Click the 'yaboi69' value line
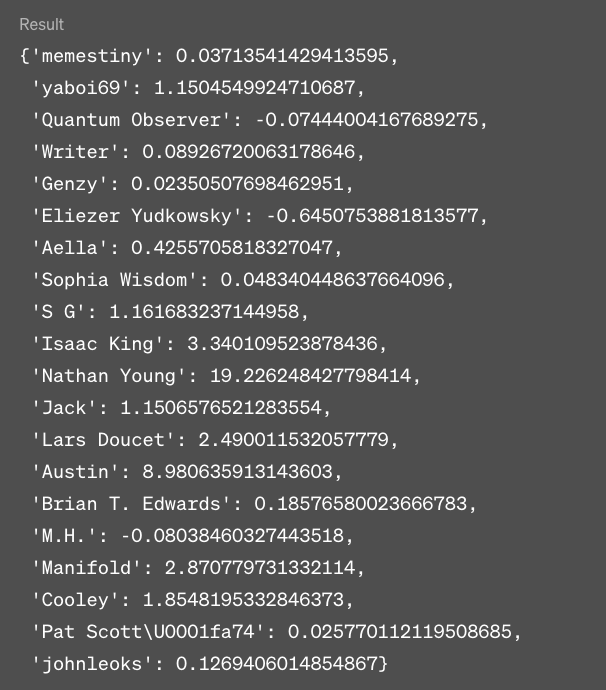This screenshot has height=690, width=606. point(198,88)
